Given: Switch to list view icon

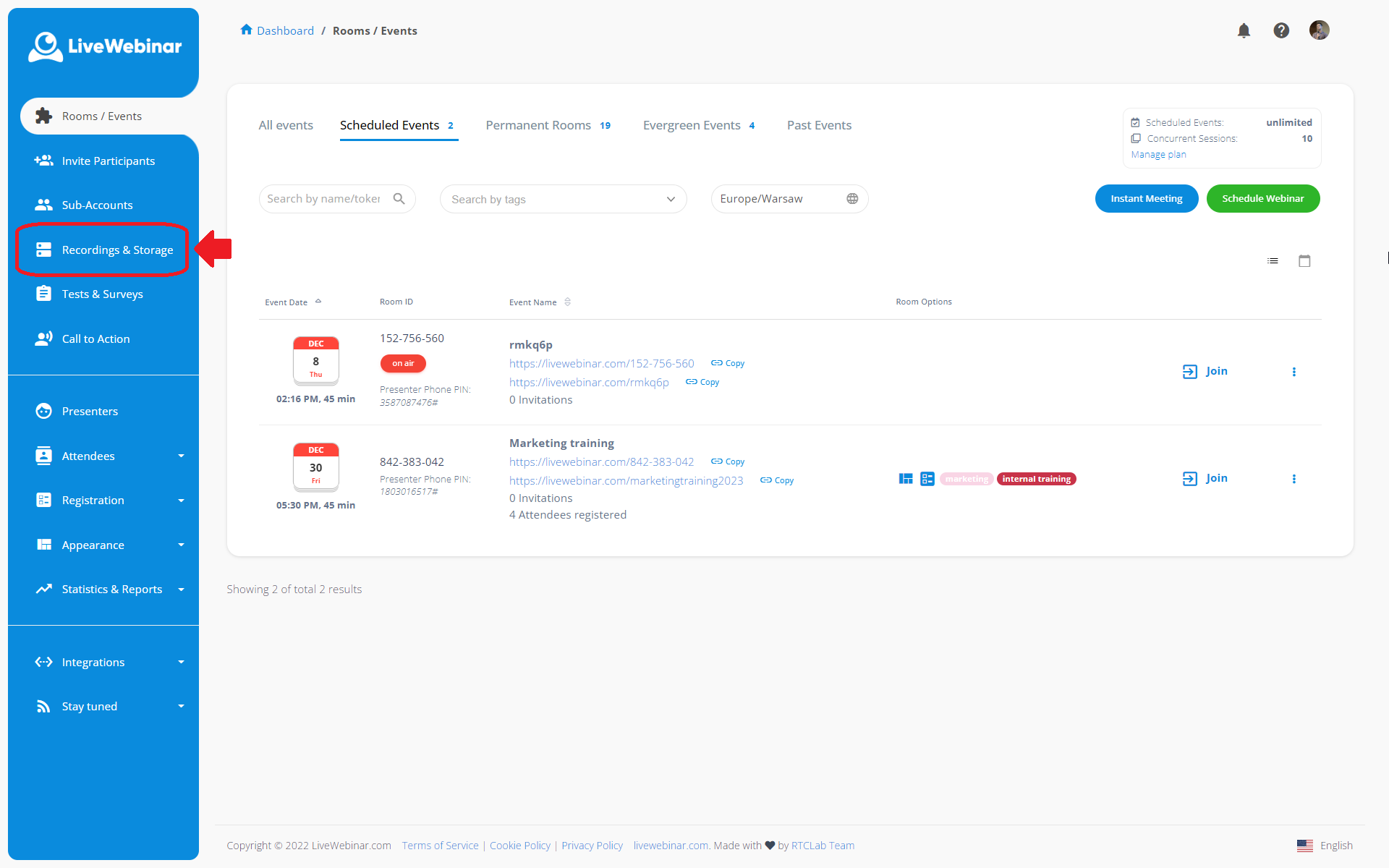Looking at the screenshot, I should [x=1273, y=261].
